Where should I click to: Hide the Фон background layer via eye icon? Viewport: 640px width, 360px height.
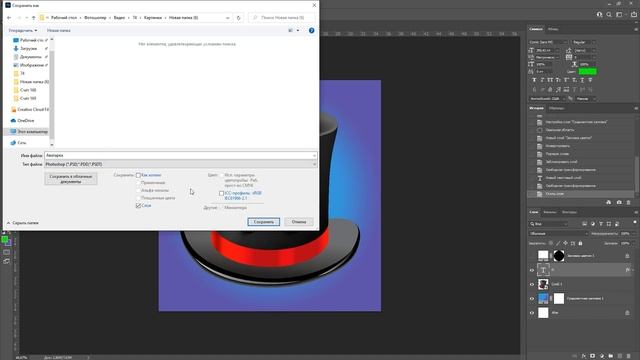click(x=532, y=313)
